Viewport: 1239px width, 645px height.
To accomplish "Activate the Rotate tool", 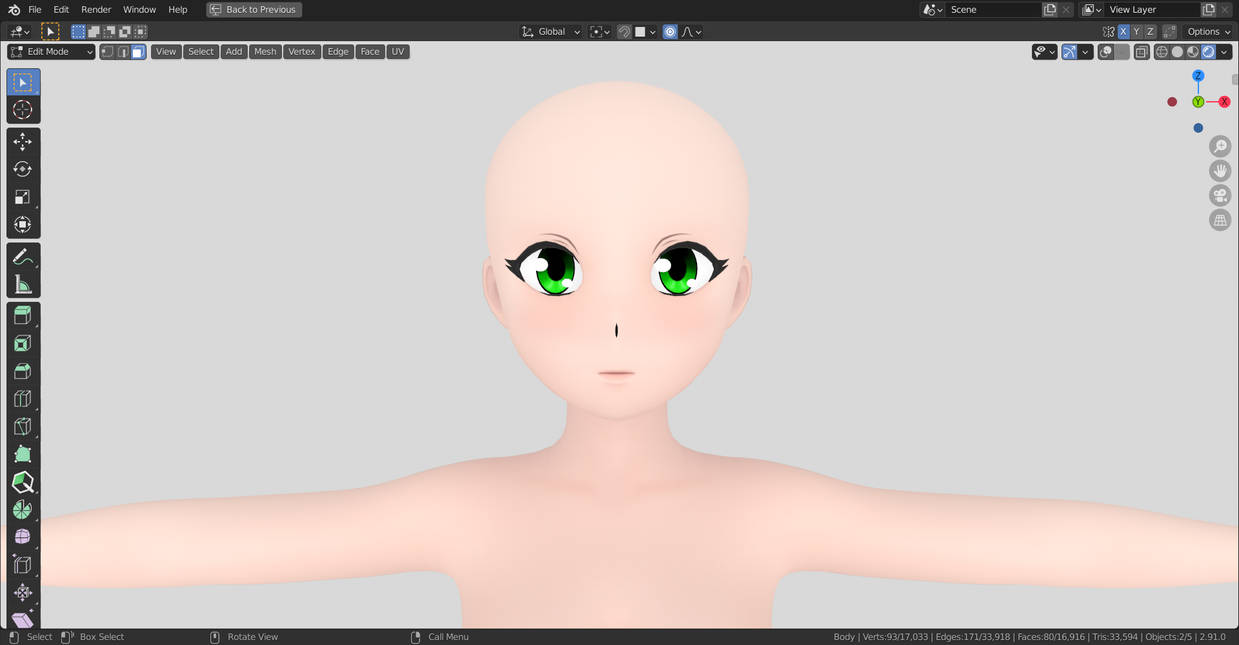I will (x=23, y=169).
